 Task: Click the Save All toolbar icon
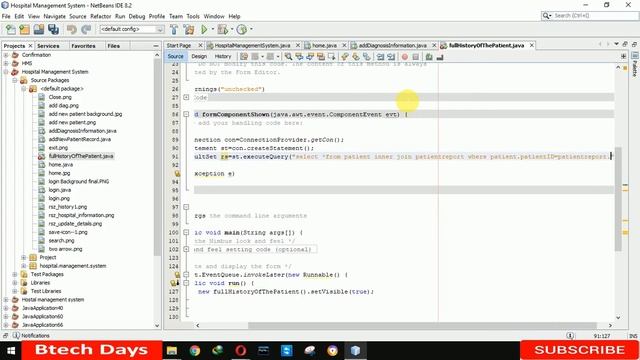point(53,29)
